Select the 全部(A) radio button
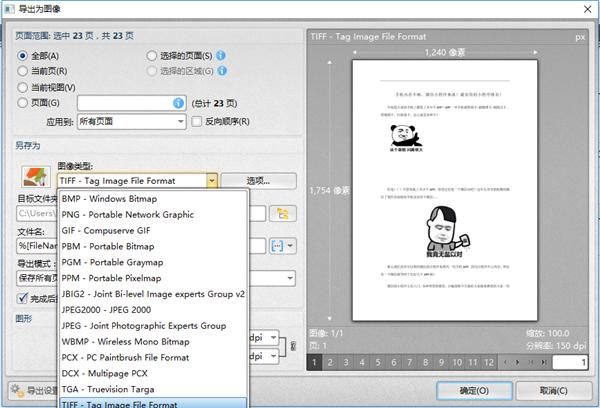This screenshot has height=408, width=600. click(x=23, y=56)
